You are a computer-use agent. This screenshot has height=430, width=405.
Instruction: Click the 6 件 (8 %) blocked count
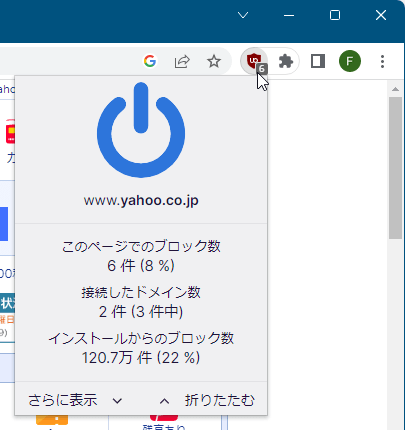[x=141, y=266]
